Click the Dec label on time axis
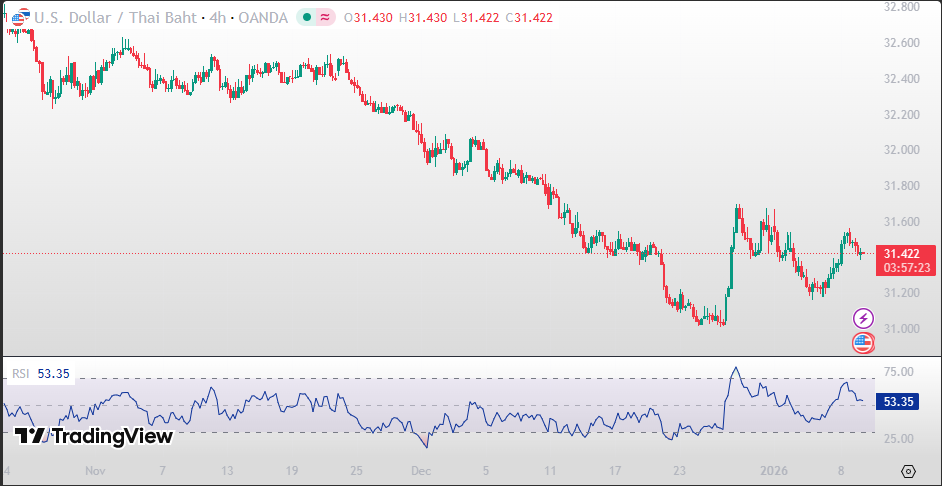 (420, 470)
